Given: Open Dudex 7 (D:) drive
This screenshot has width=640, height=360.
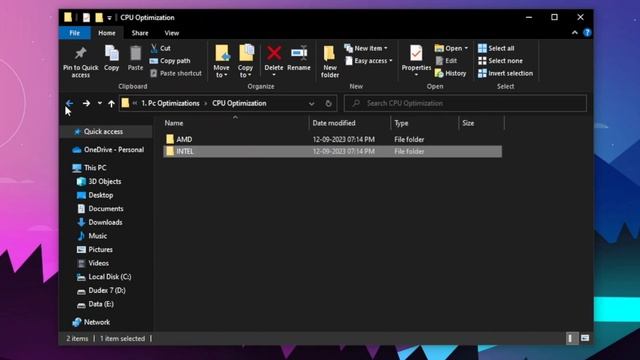Looking at the screenshot, I should click(x=107, y=290).
